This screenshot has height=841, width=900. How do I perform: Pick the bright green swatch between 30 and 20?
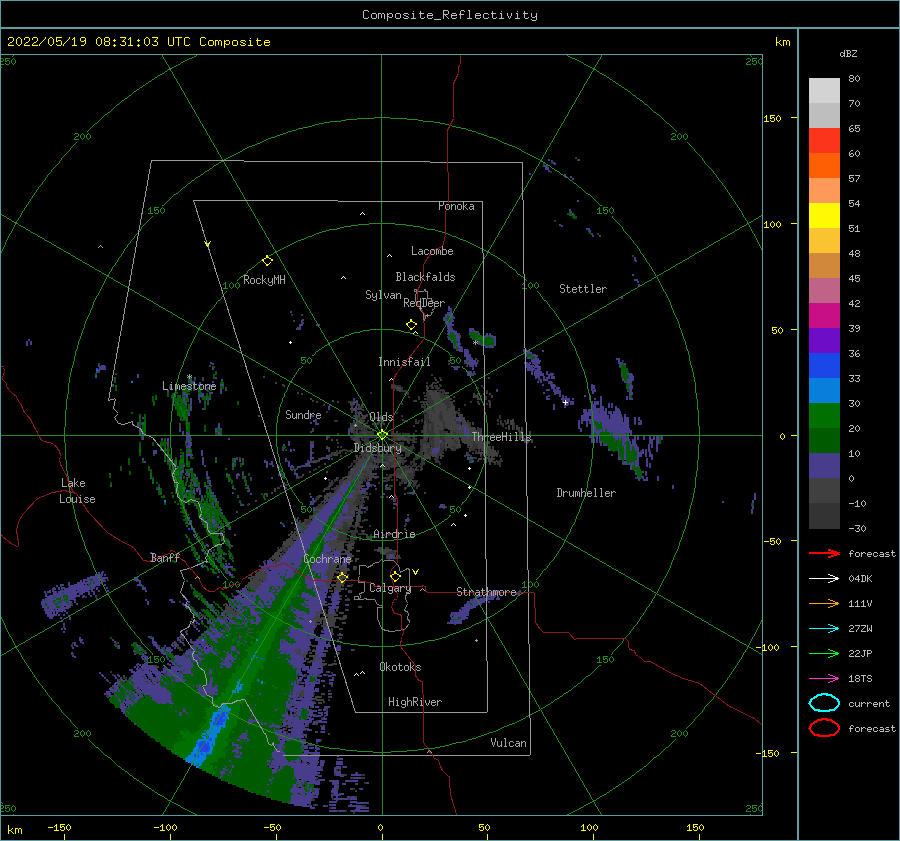pos(824,415)
